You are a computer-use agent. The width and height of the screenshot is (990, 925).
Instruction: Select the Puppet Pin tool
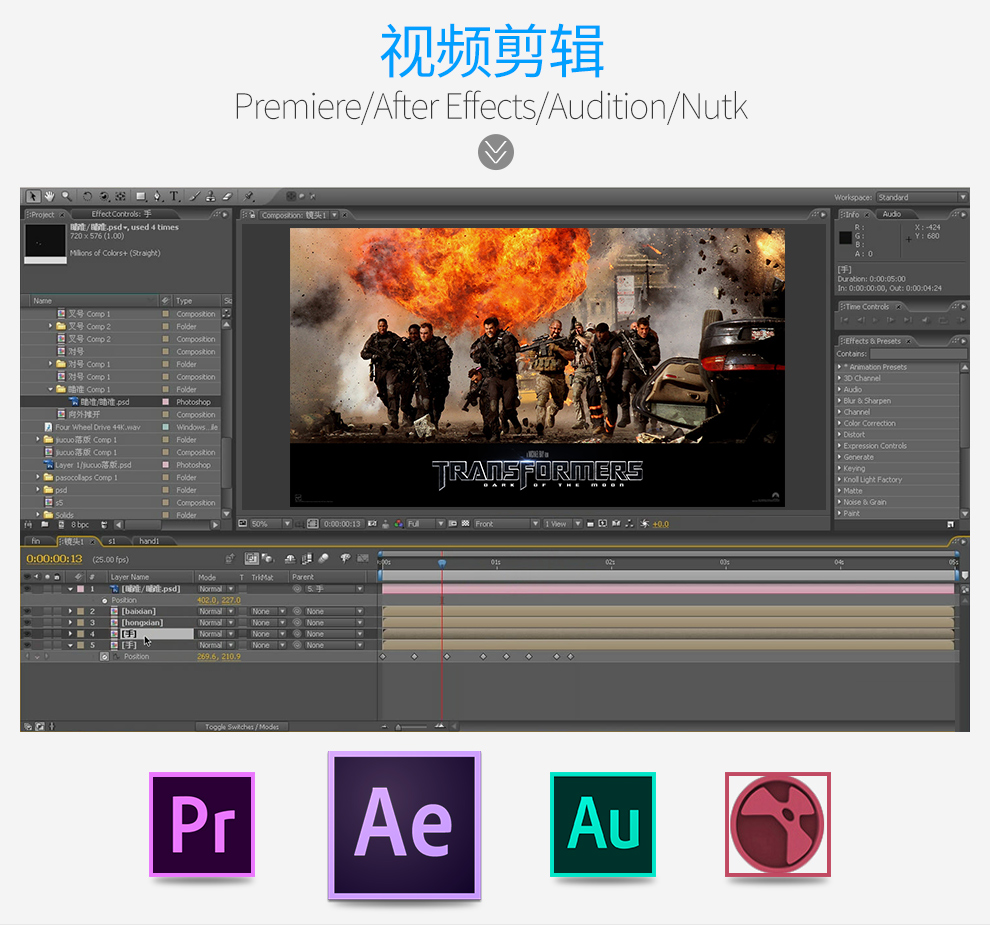(249, 196)
